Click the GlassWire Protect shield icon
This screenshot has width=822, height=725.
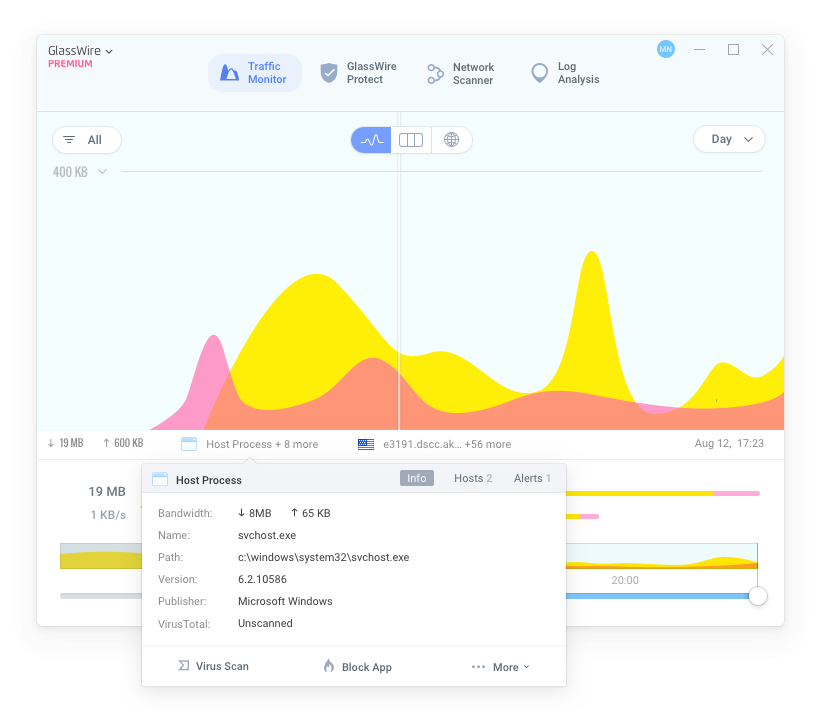point(329,73)
